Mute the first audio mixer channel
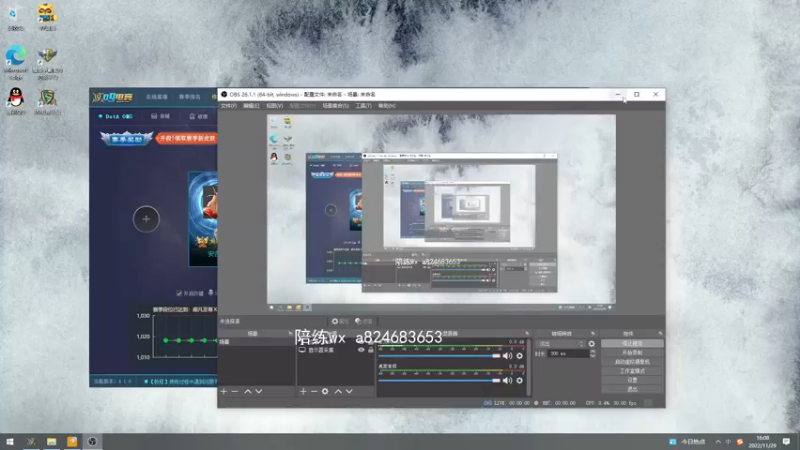 (507, 356)
